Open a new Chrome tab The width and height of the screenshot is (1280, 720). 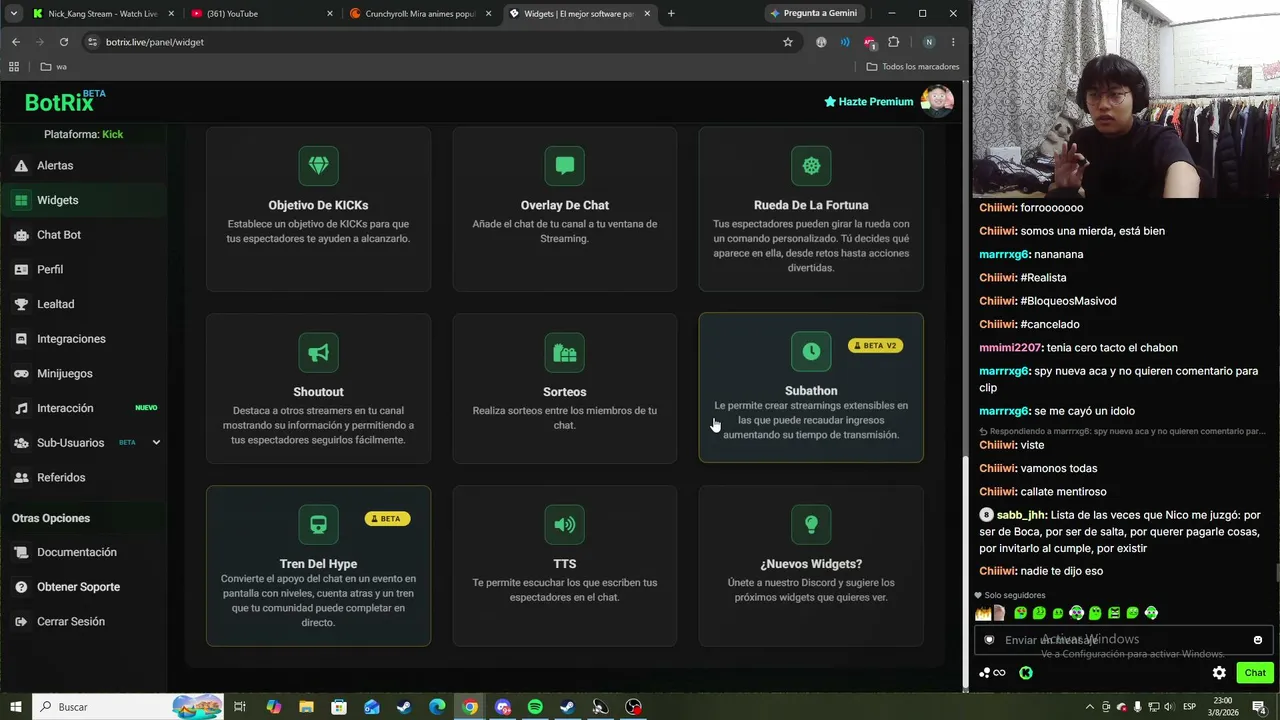[671, 14]
